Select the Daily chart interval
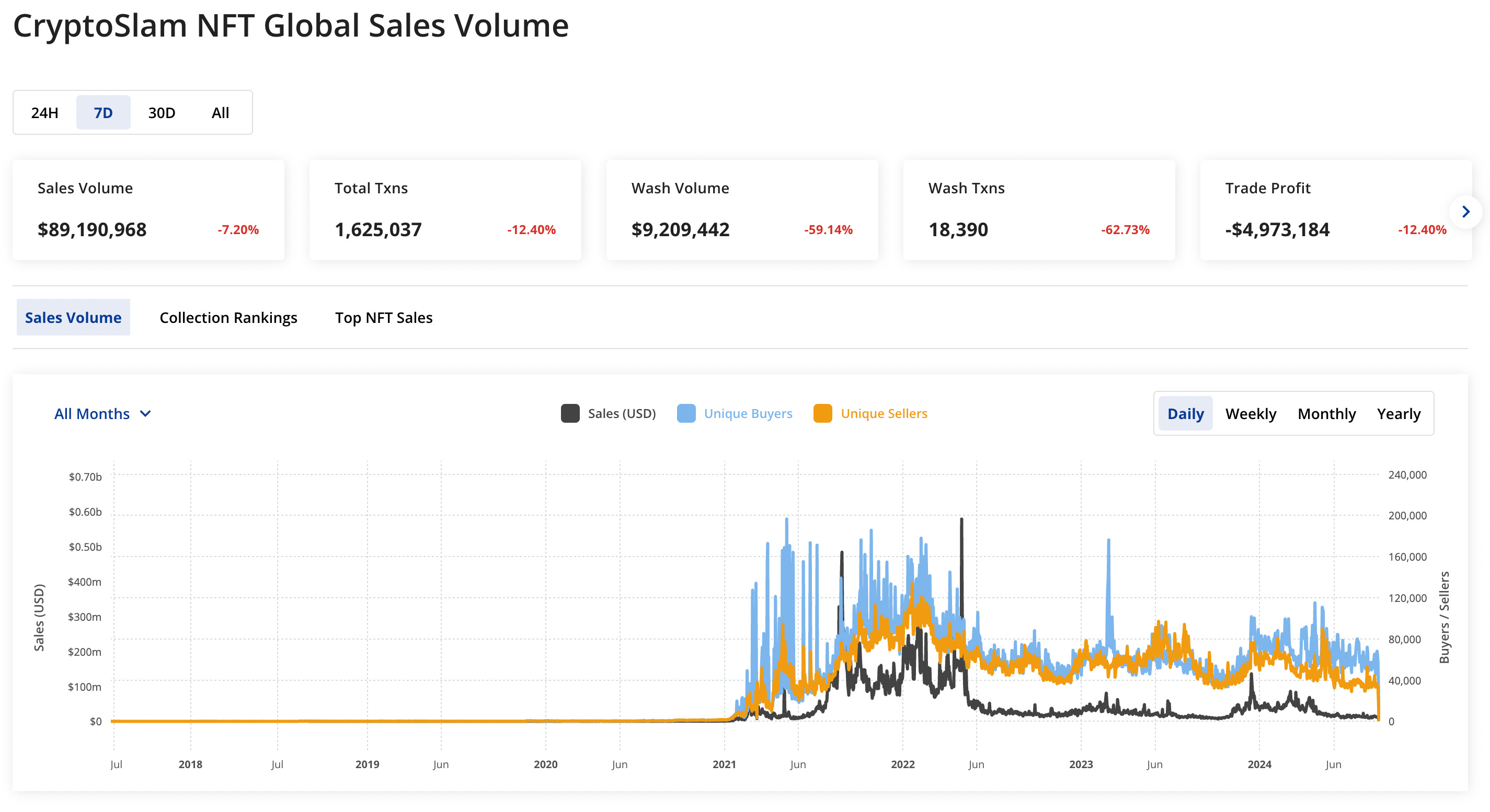Screen dimensions: 1490x812 pyautogui.click(x=1185, y=414)
